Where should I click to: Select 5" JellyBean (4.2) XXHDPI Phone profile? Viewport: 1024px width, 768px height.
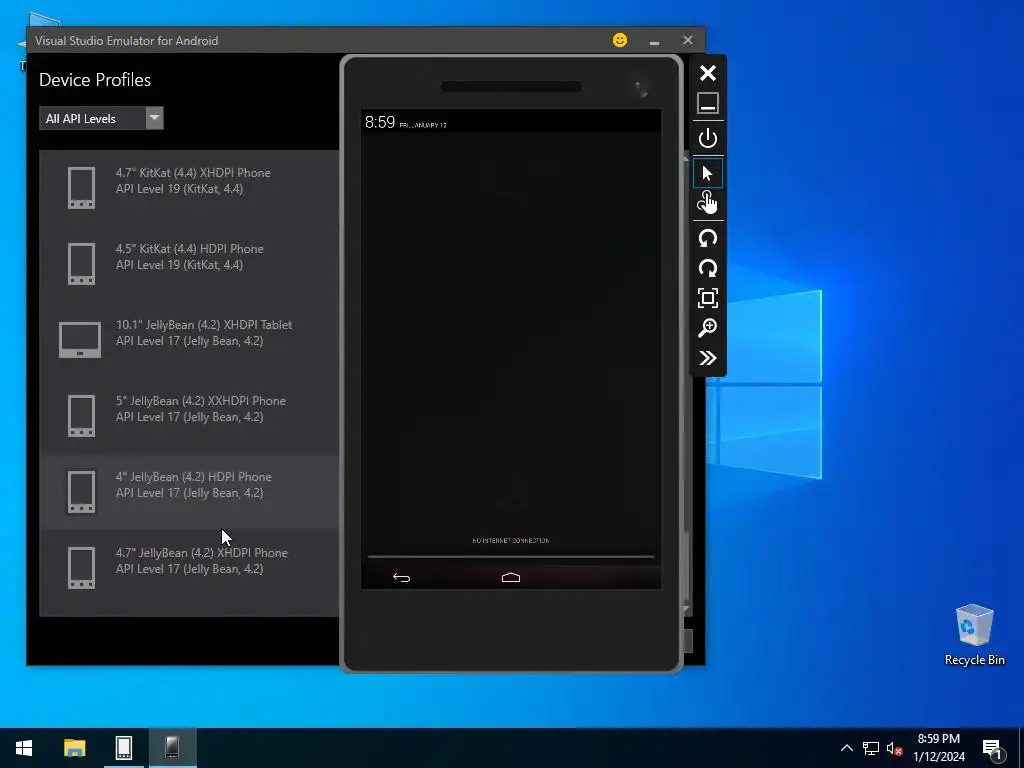click(189, 415)
